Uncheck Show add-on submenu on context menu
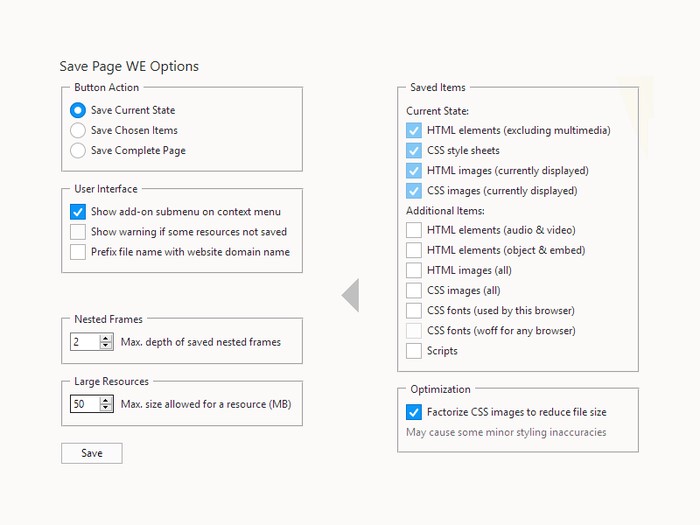This screenshot has height=525, width=700. click(78, 212)
